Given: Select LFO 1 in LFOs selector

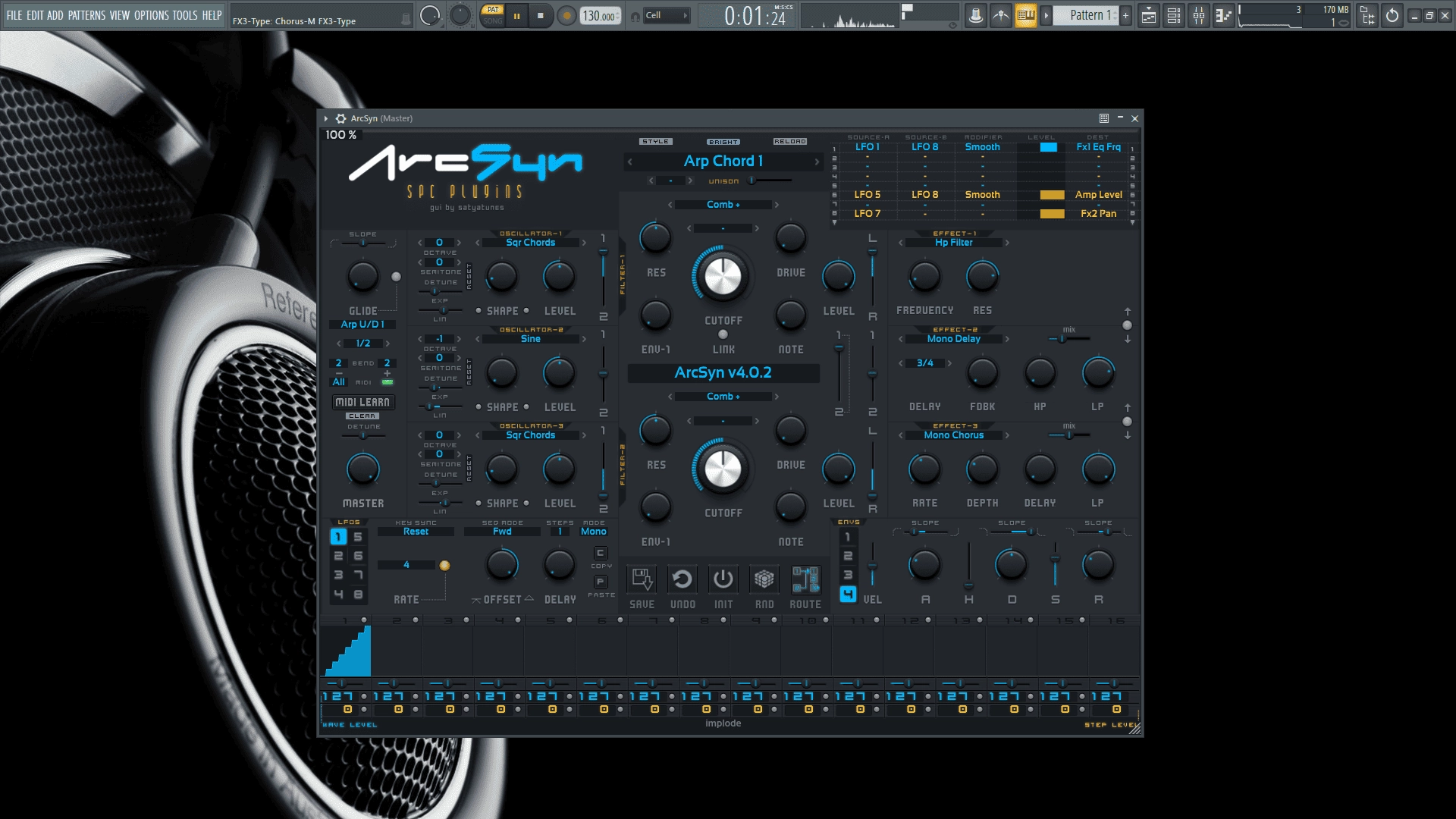Looking at the screenshot, I should tap(338, 537).
